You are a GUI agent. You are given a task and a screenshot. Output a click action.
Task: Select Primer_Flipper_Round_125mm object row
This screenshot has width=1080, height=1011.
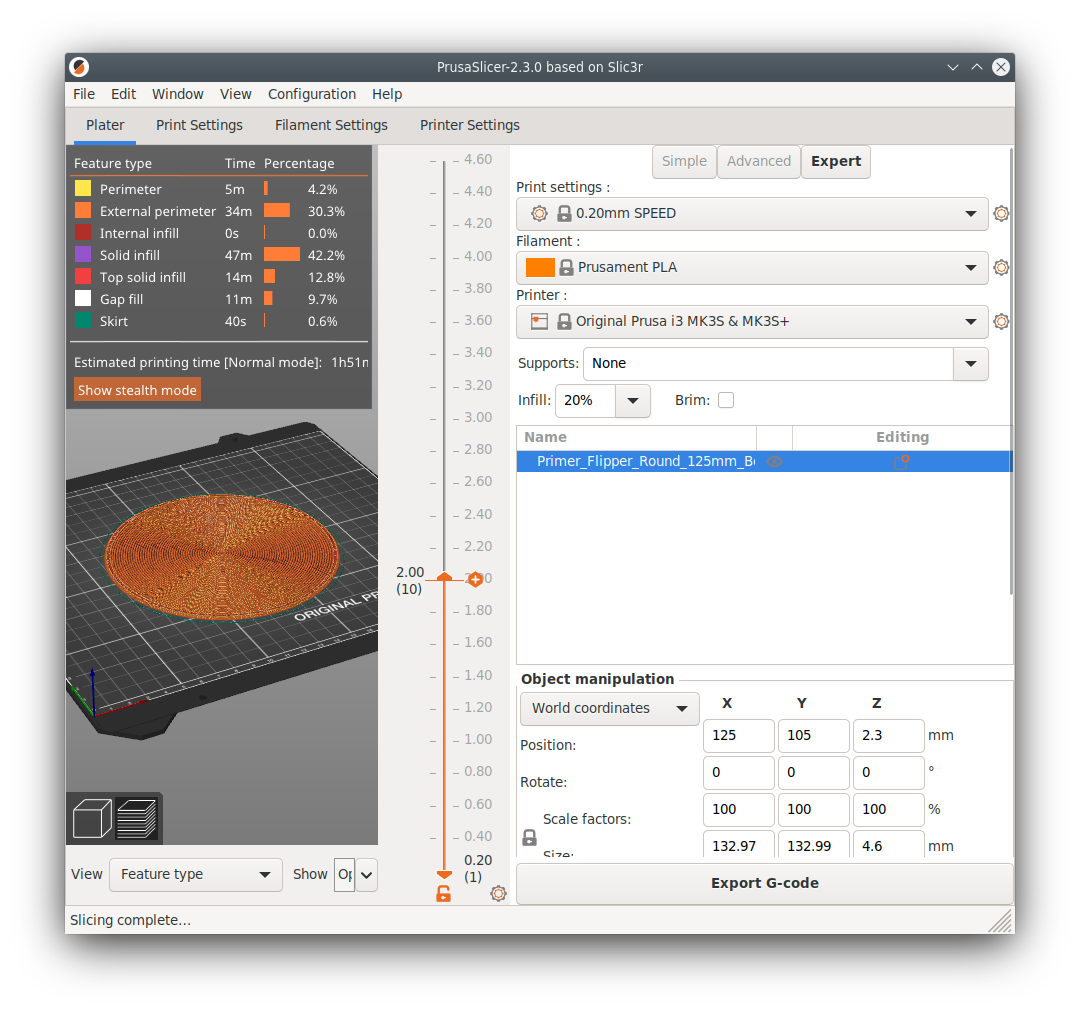coord(765,461)
